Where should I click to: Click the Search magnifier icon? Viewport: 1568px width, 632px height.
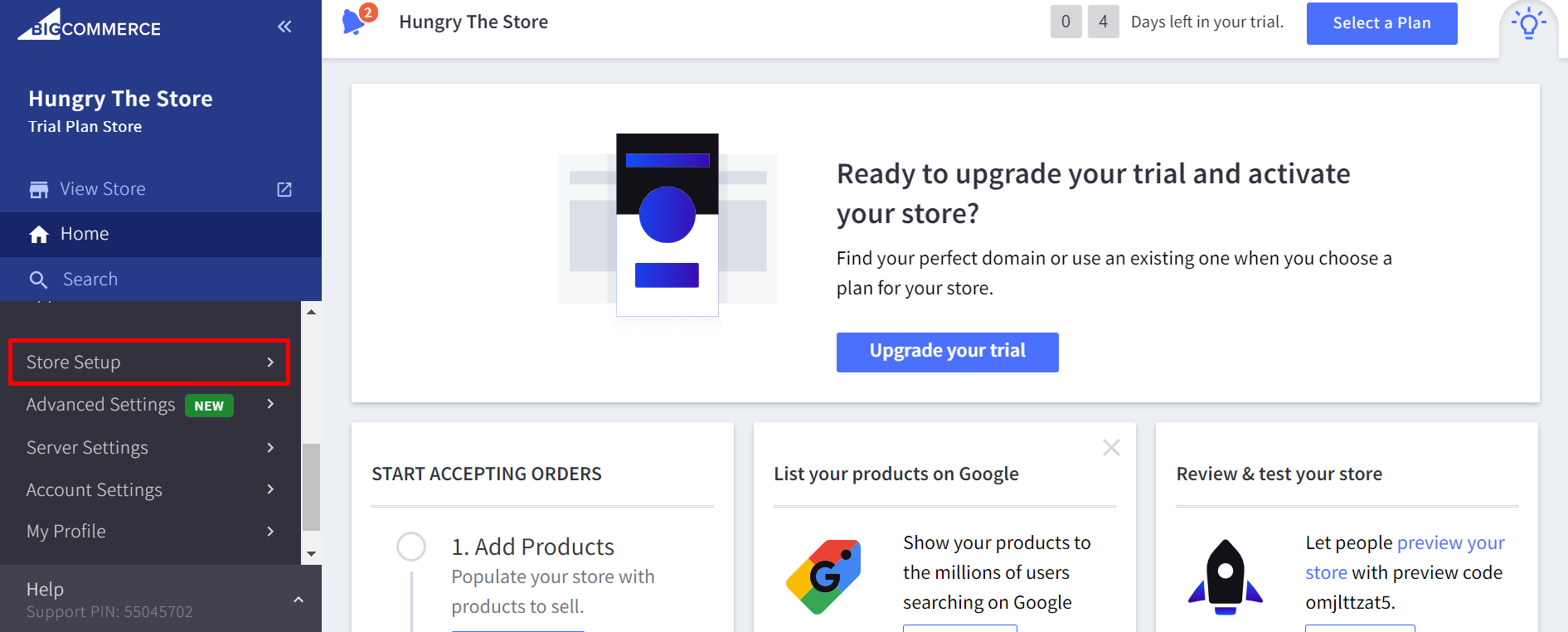coord(38,280)
